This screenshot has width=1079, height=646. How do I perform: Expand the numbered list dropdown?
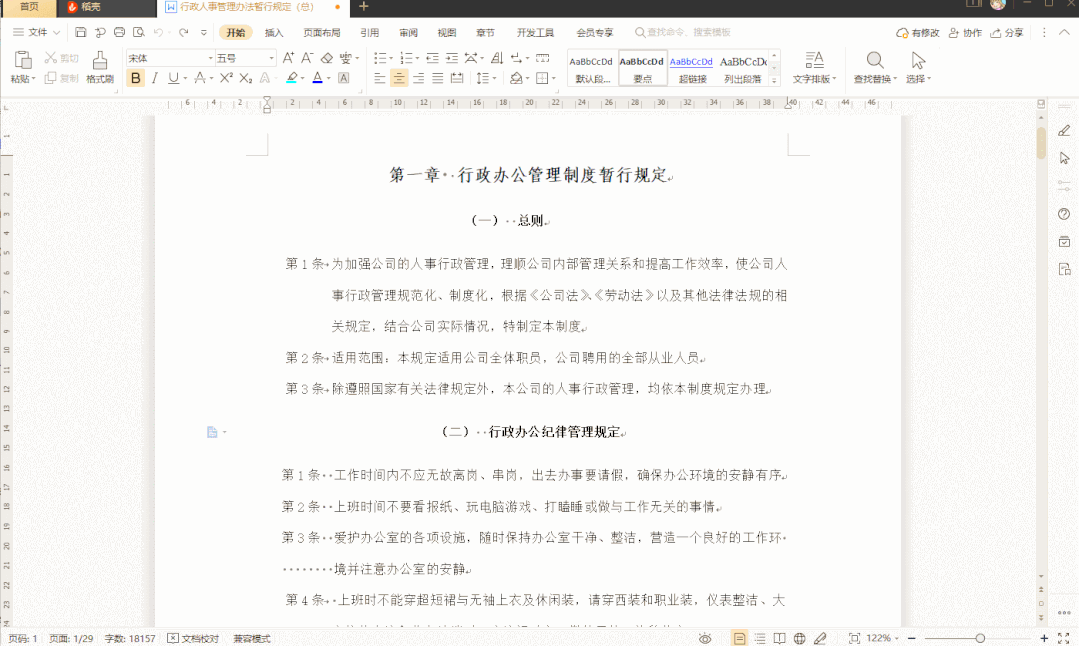click(x=418, y=58)
